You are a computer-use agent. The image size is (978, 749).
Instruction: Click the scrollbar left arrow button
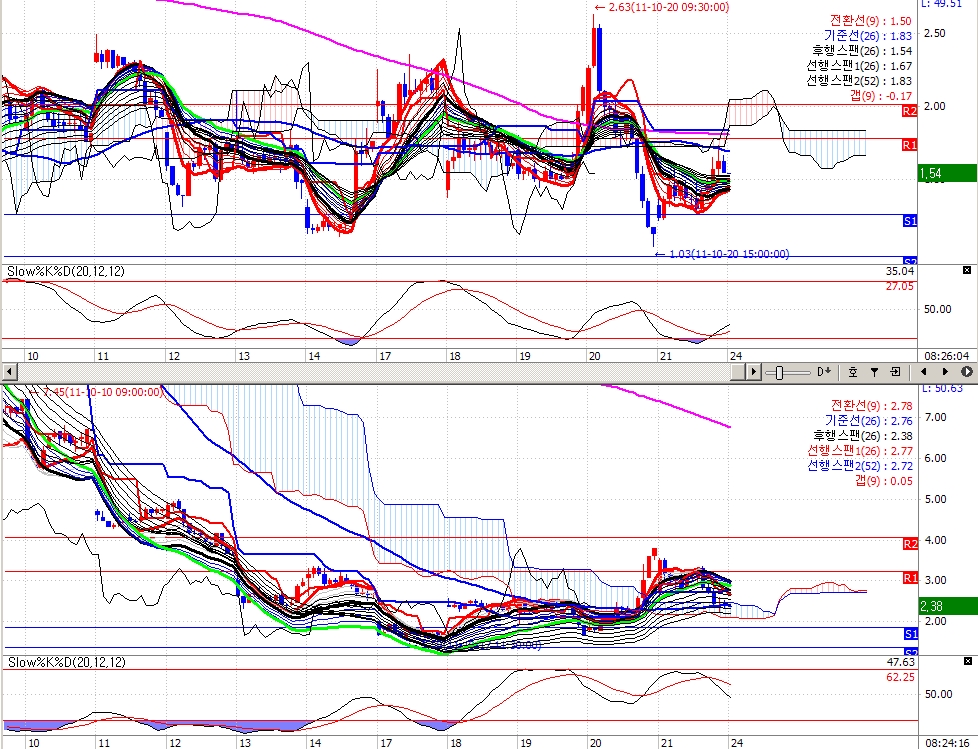[9, 372]
